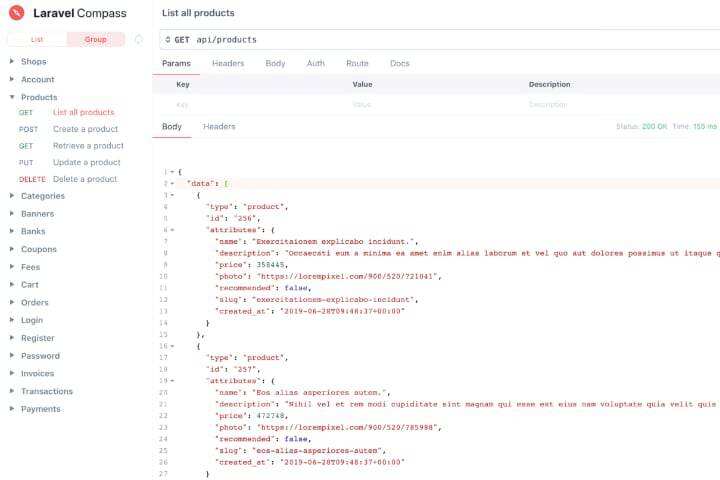Viewport: 720px width, 480px height.
Task: Open the request Headers tab
Action: (x=228, y=63)
